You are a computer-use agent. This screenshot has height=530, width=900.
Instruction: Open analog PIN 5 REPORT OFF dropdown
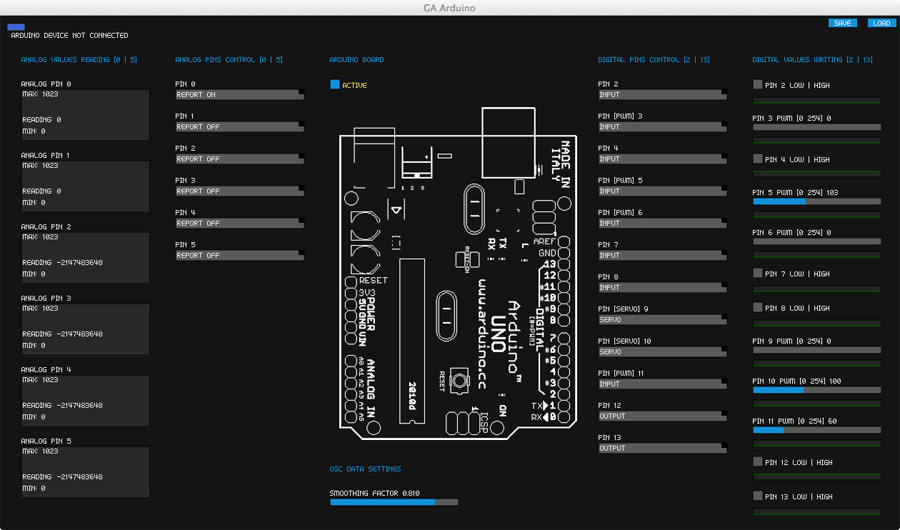click(240, 256)
